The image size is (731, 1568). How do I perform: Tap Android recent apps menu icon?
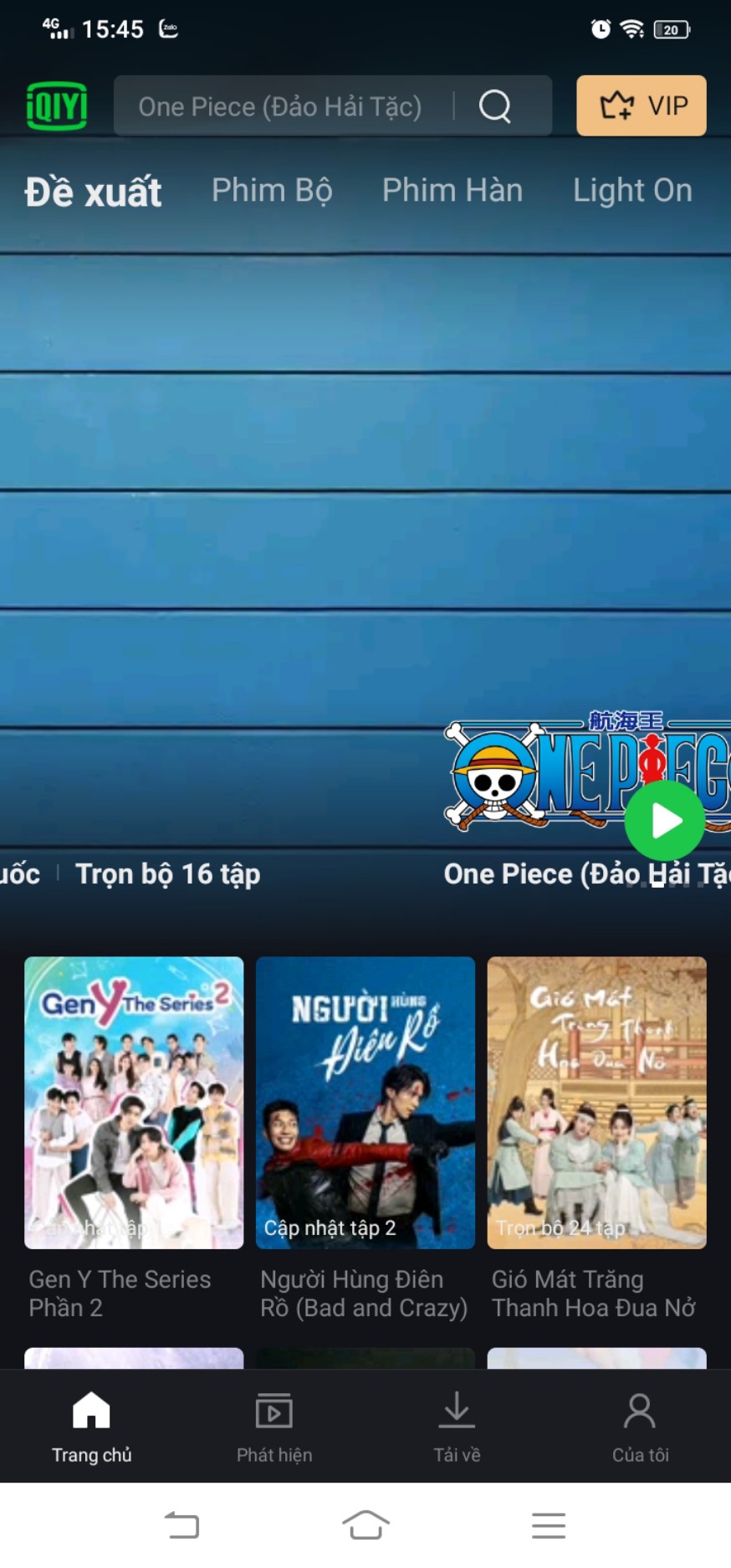pyautogui.click(x=549, y=1525)
